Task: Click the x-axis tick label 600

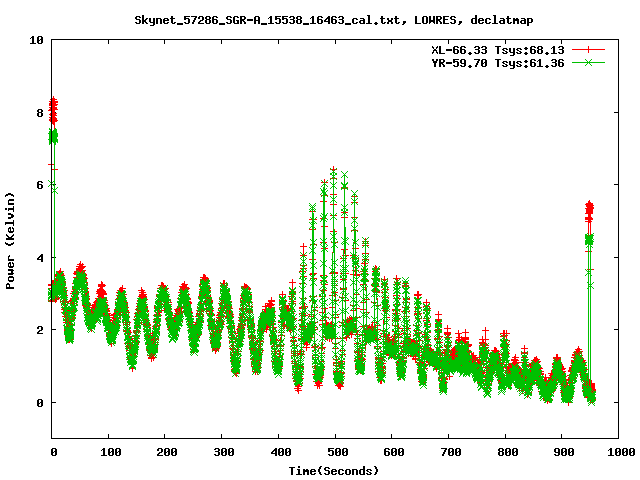Action: click(x=393, y=452)
